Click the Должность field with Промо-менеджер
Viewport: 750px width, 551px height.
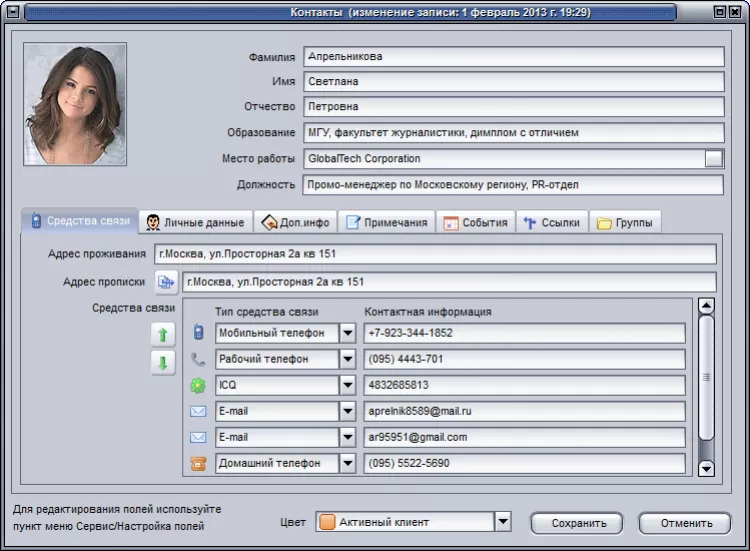pos(513,185)
